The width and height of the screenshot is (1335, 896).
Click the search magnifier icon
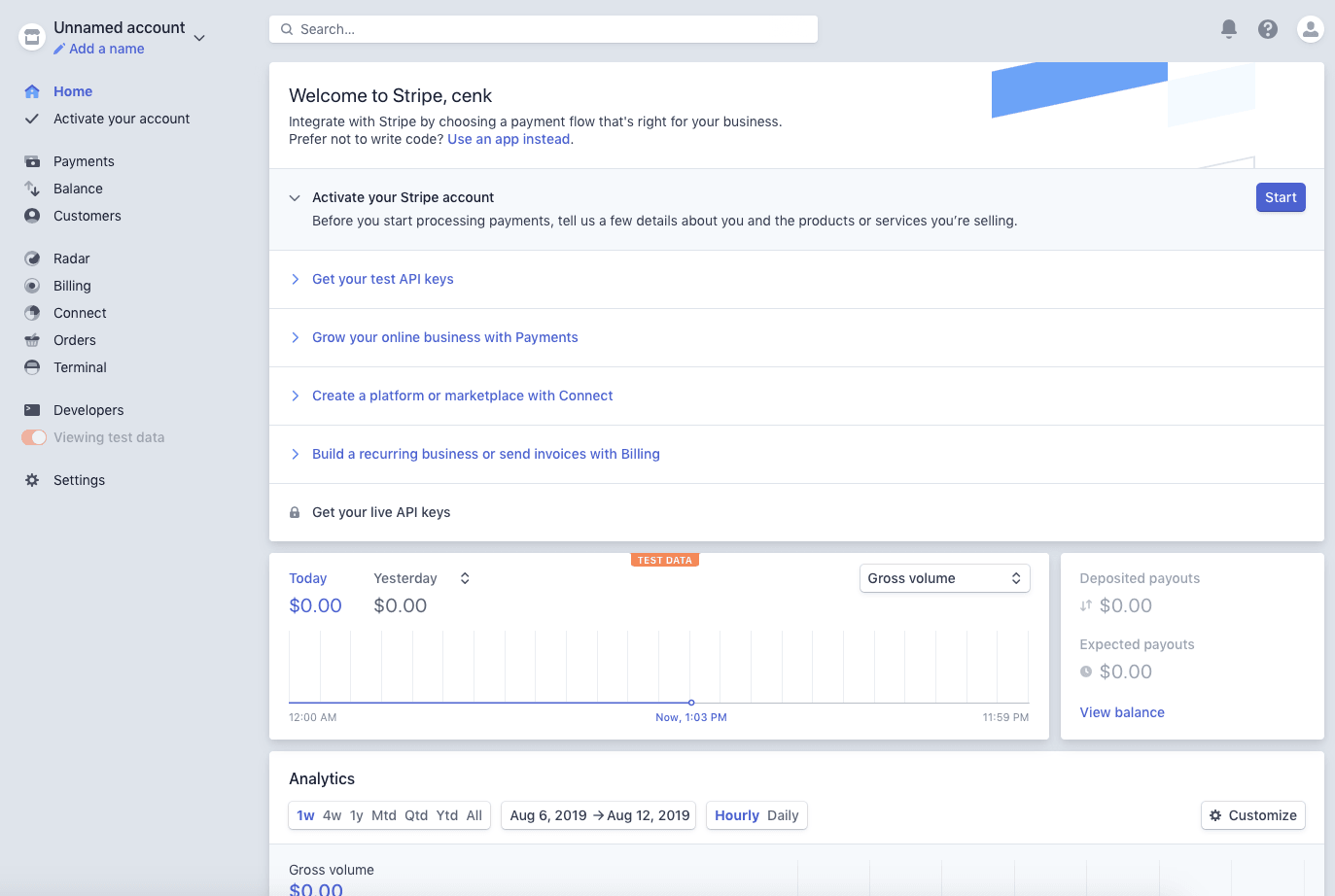click(x=287, y=29)
